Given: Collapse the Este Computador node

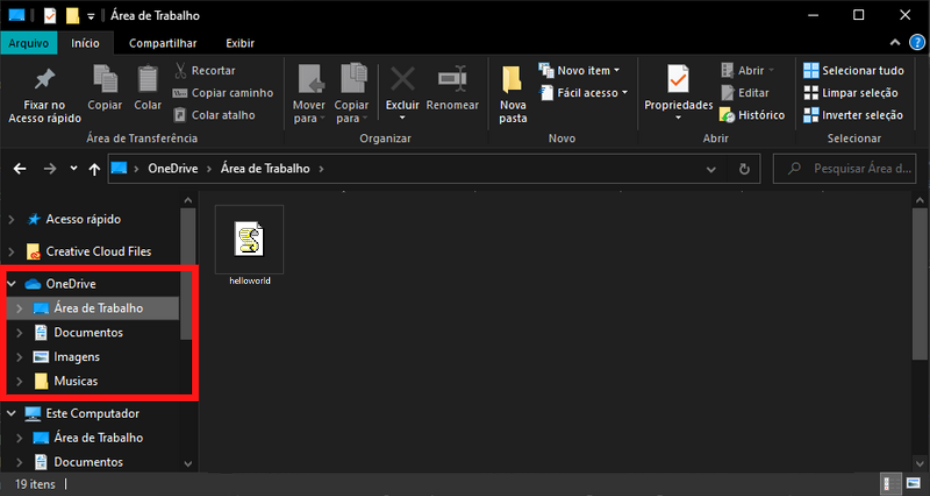Looking at the screenshot, I should [11, 414].
